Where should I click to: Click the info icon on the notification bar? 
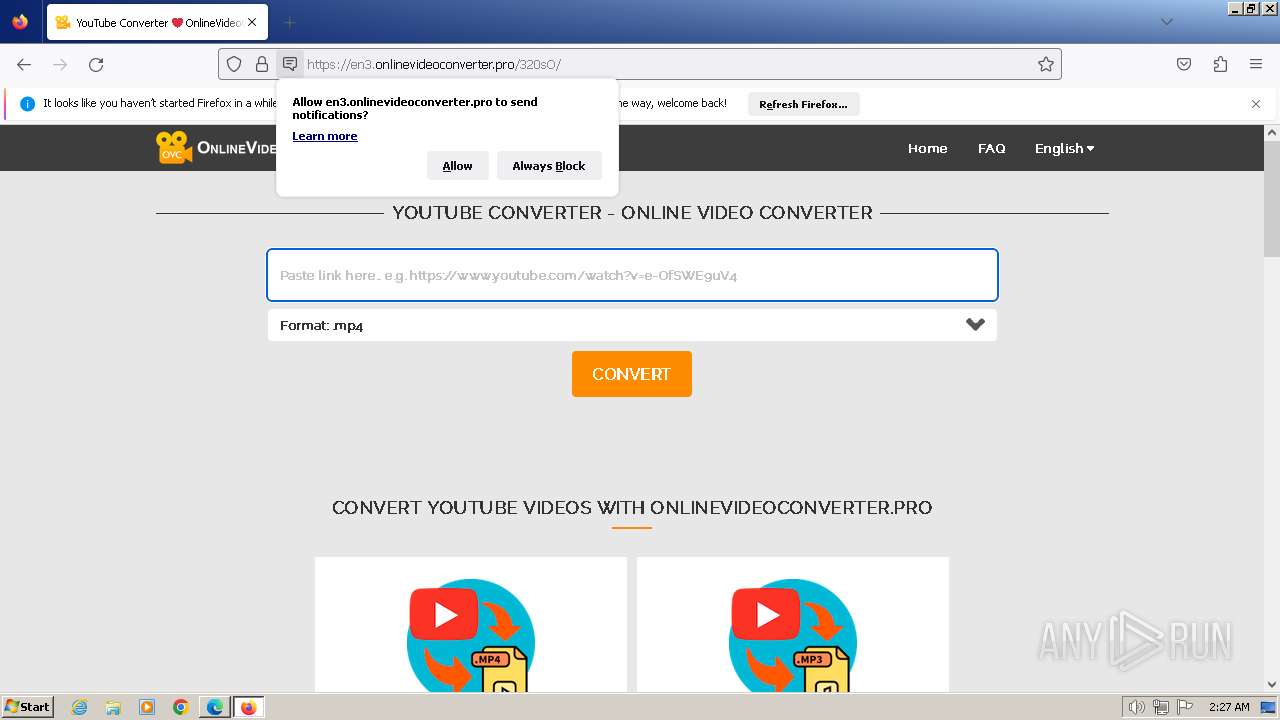27,103
